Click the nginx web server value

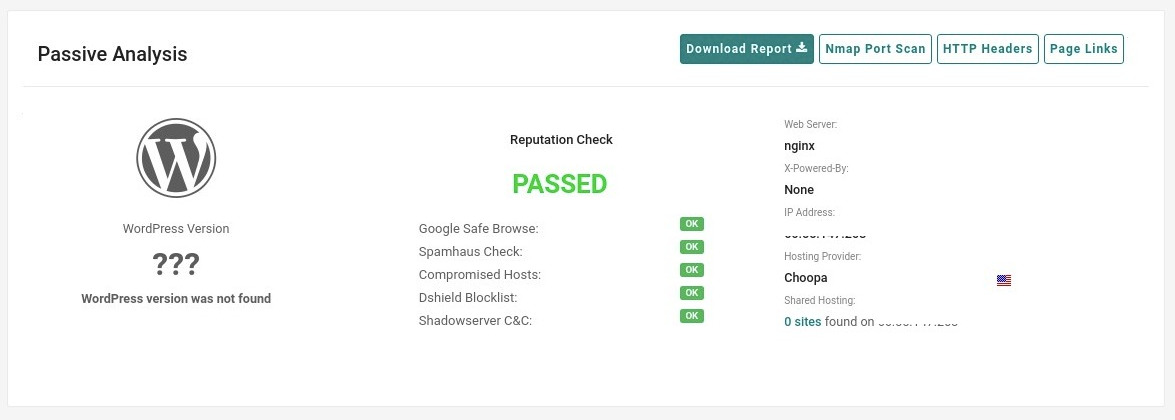pos(800,146)
